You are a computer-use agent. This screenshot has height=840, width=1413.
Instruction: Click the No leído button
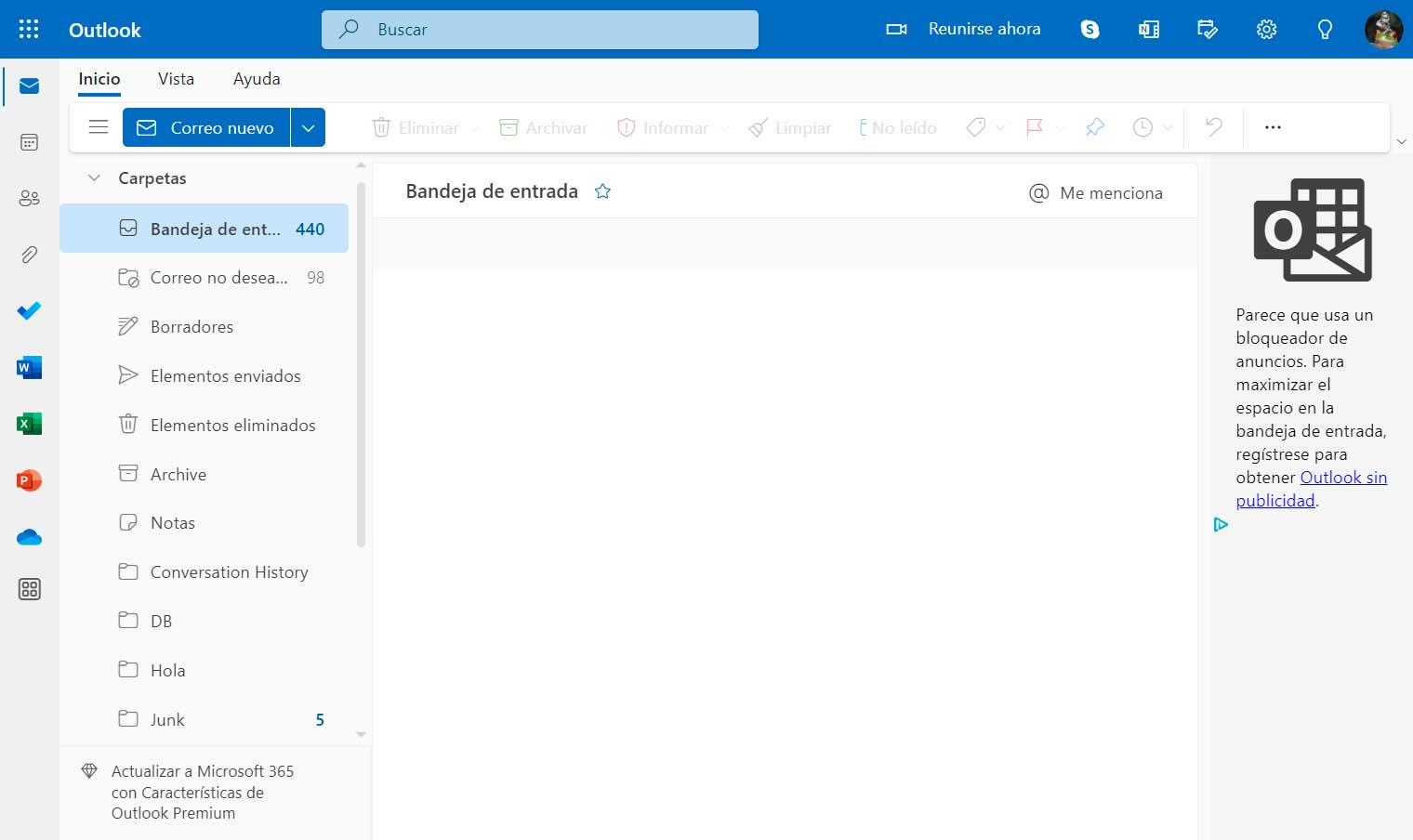[898, 127]
